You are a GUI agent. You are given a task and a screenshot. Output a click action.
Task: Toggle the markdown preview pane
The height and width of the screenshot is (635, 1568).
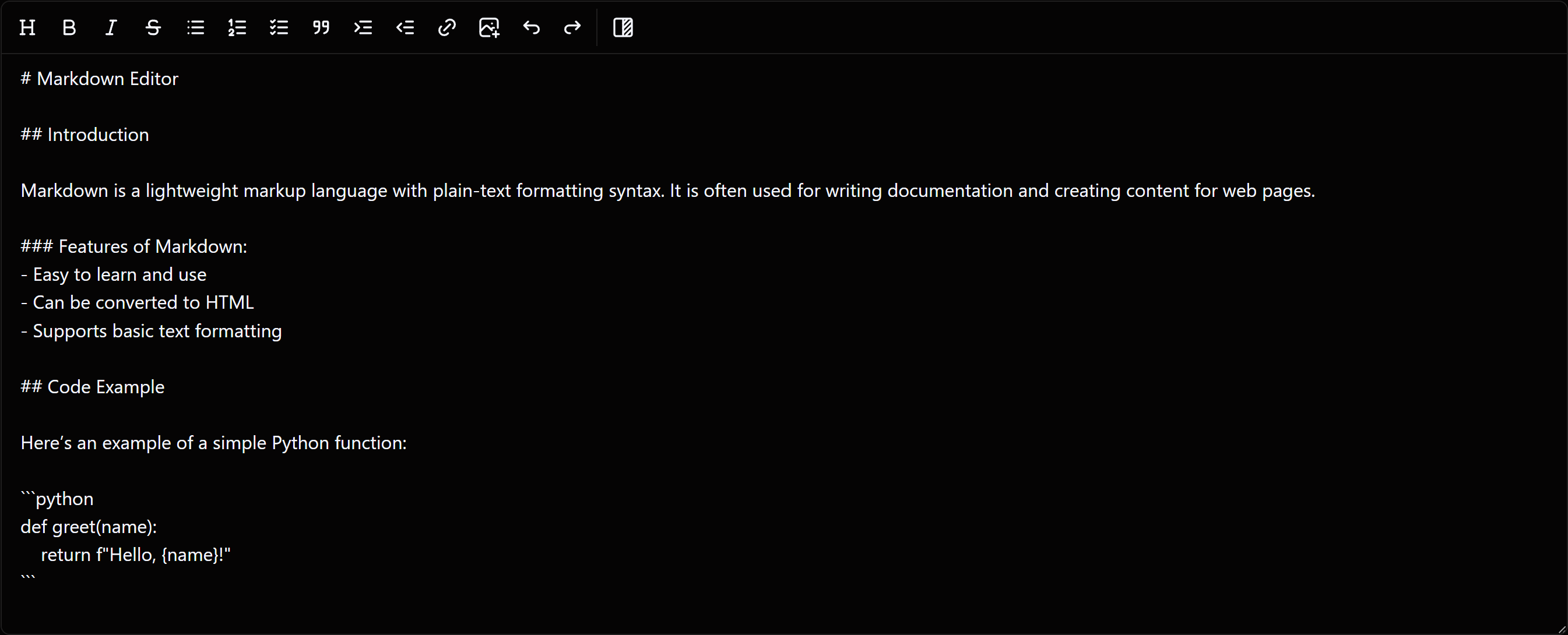pos(623,27)
